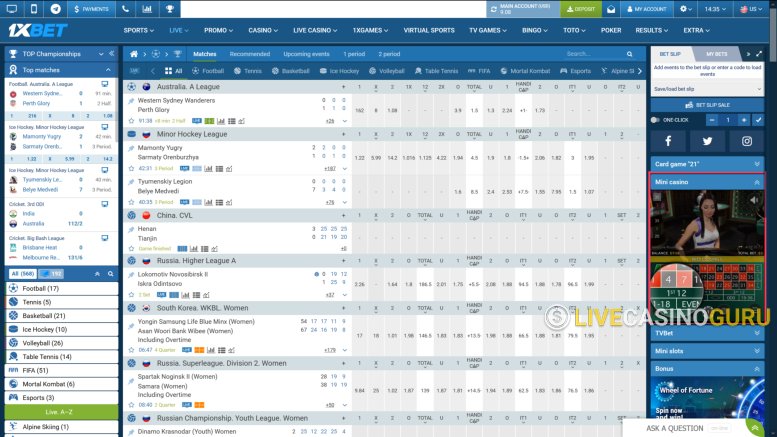Click Bet Slip Sale button
Viewport: 777px width, 437px height.
(707, 105)
